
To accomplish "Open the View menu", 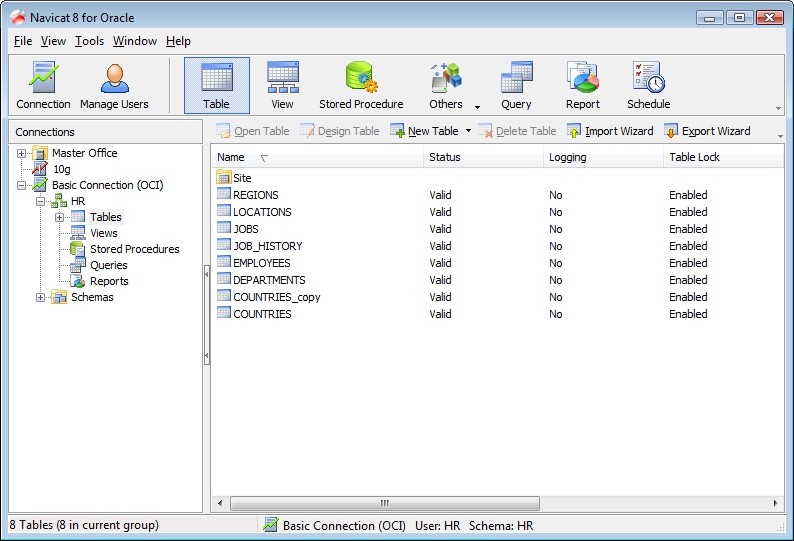I will [53, 41].
